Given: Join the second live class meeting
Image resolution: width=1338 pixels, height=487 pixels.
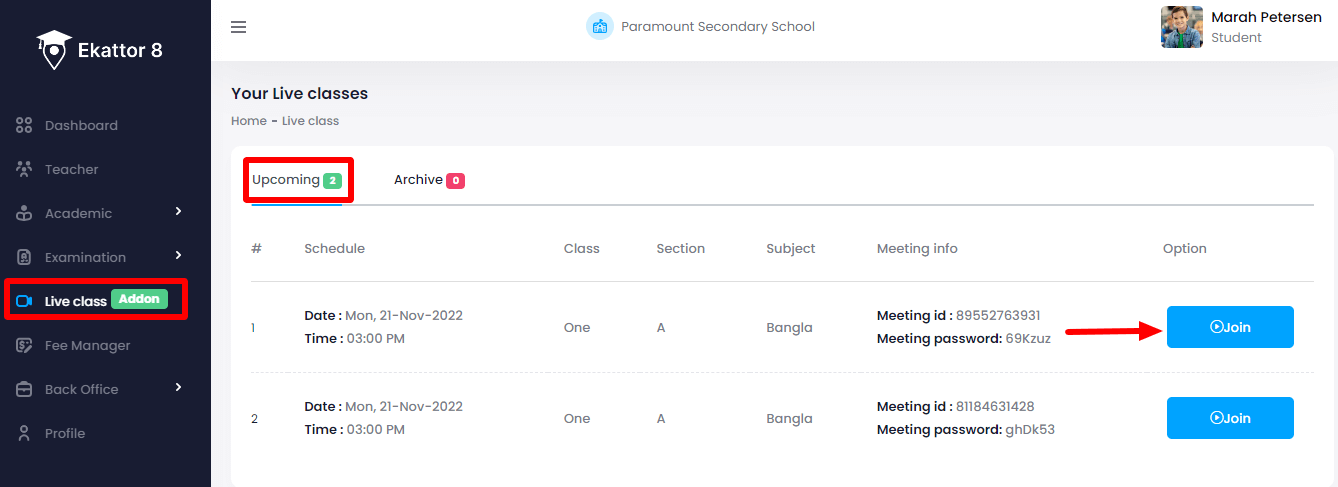Looking at the screenshot, I should [1230, 418].
